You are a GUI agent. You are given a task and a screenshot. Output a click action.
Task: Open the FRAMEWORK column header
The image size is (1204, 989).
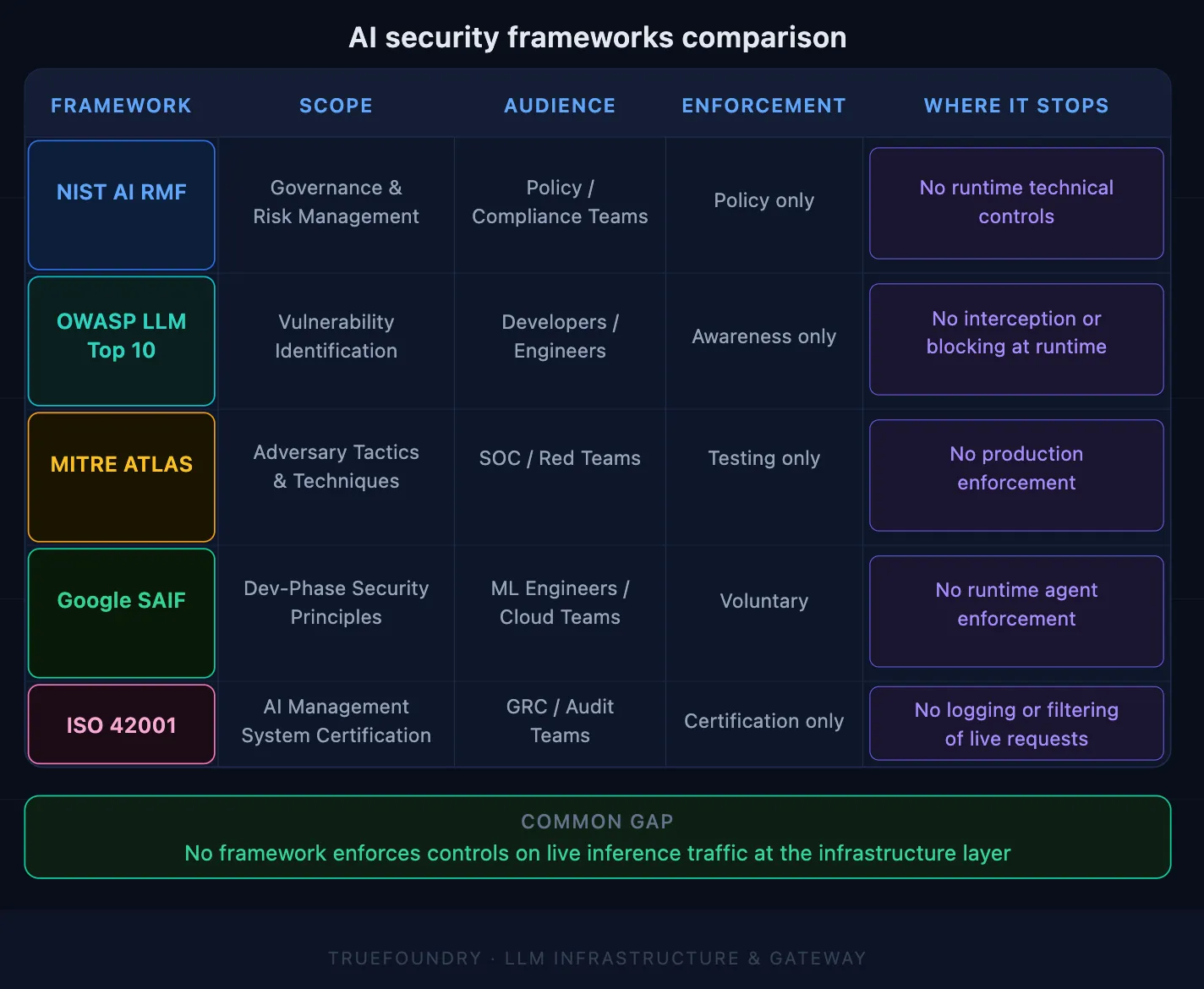point(121,105)
